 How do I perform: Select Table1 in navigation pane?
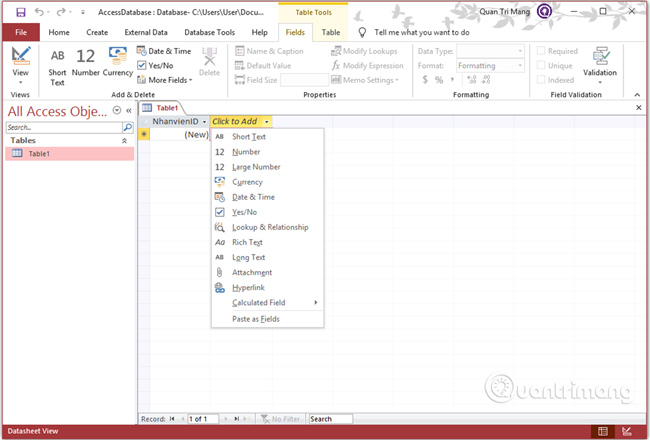pyautogui.click(x=70, y=153)
